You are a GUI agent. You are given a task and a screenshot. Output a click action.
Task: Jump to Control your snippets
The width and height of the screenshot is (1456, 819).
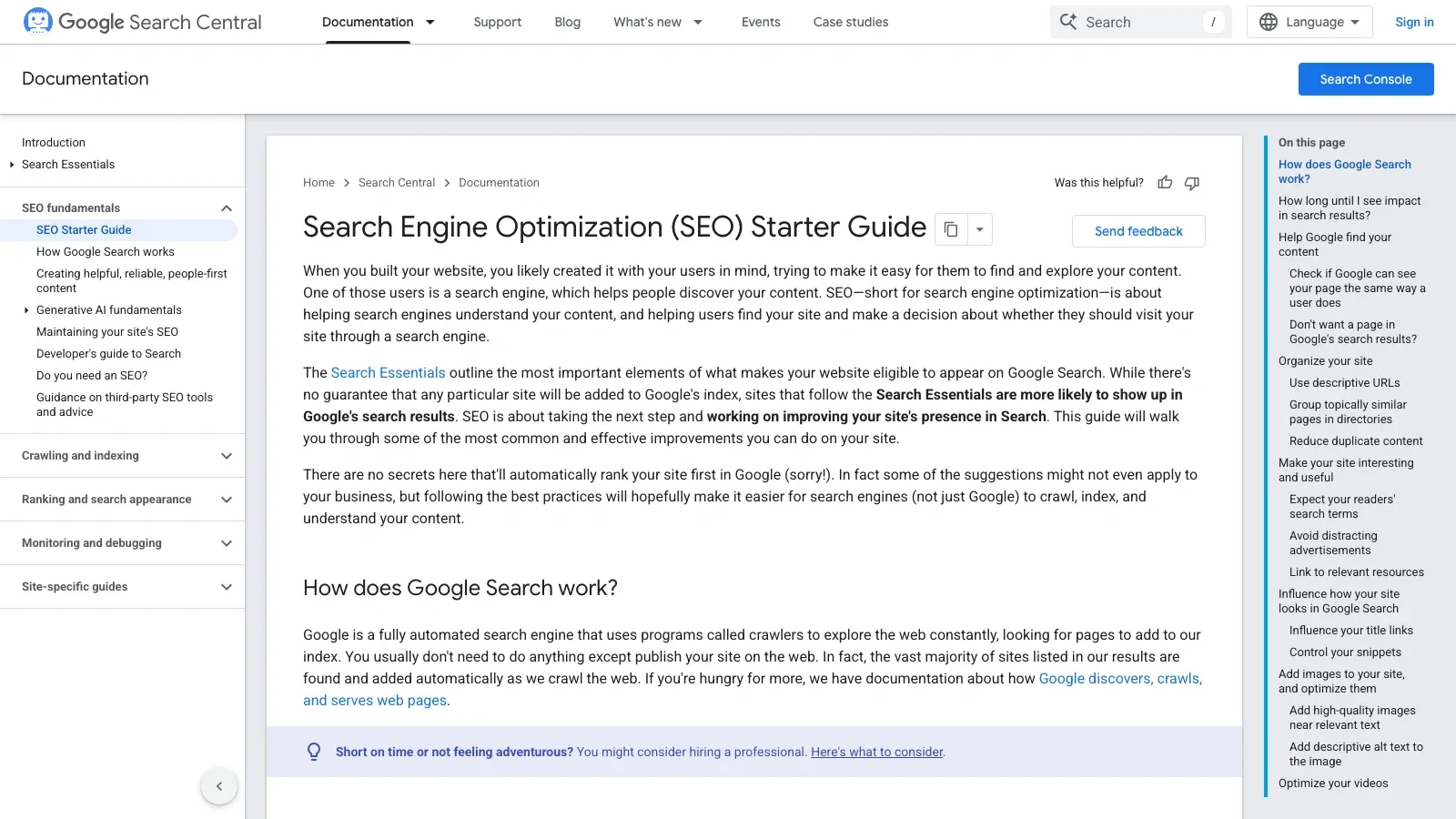click(1345, 652)
